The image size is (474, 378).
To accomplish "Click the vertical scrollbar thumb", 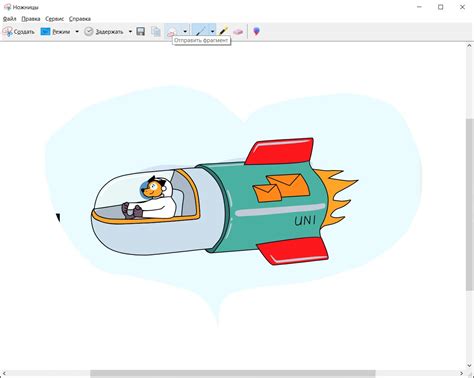I will pyautogui.click(x=469, y=204).
